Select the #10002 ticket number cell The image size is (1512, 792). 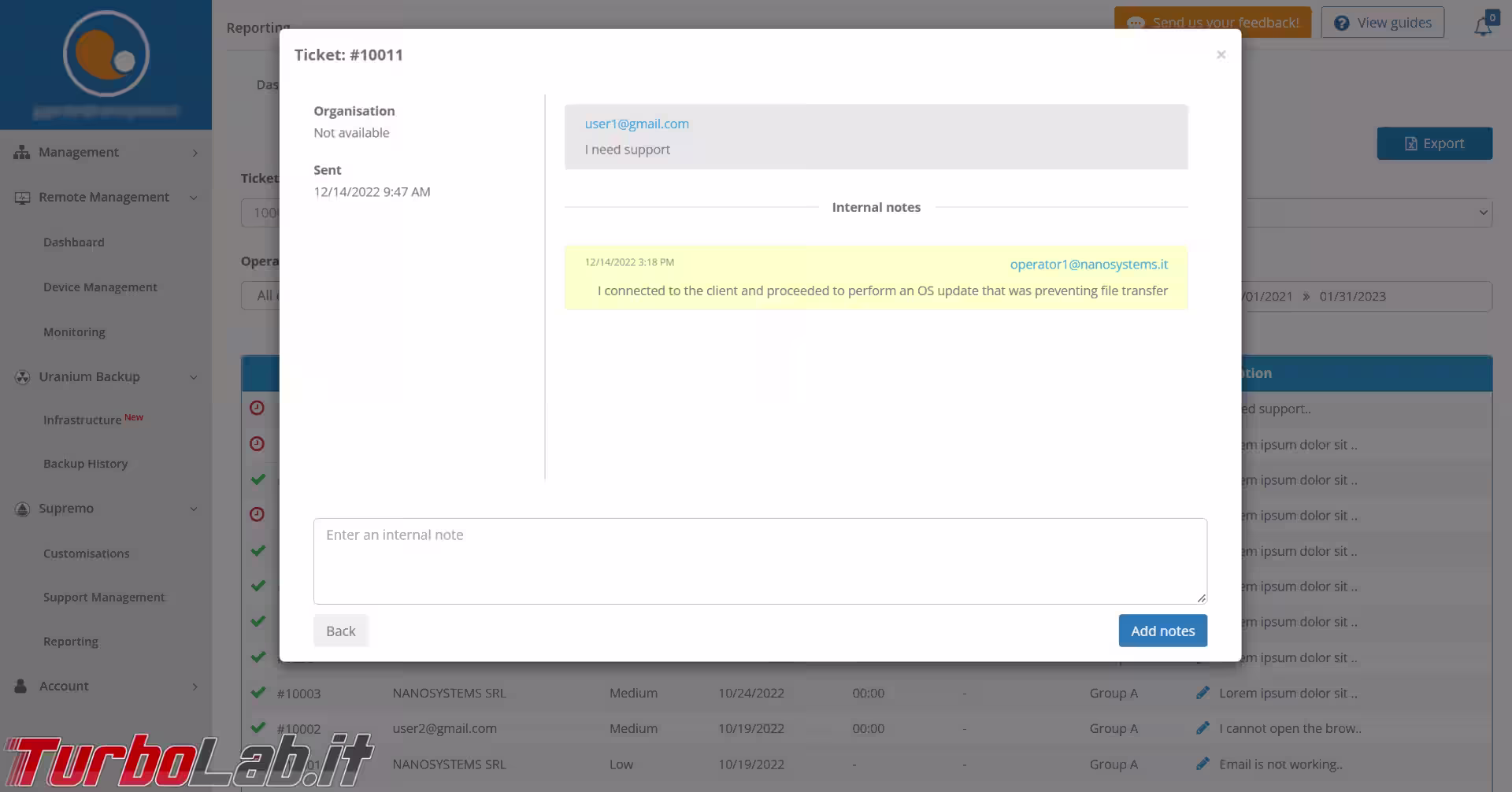298,729
